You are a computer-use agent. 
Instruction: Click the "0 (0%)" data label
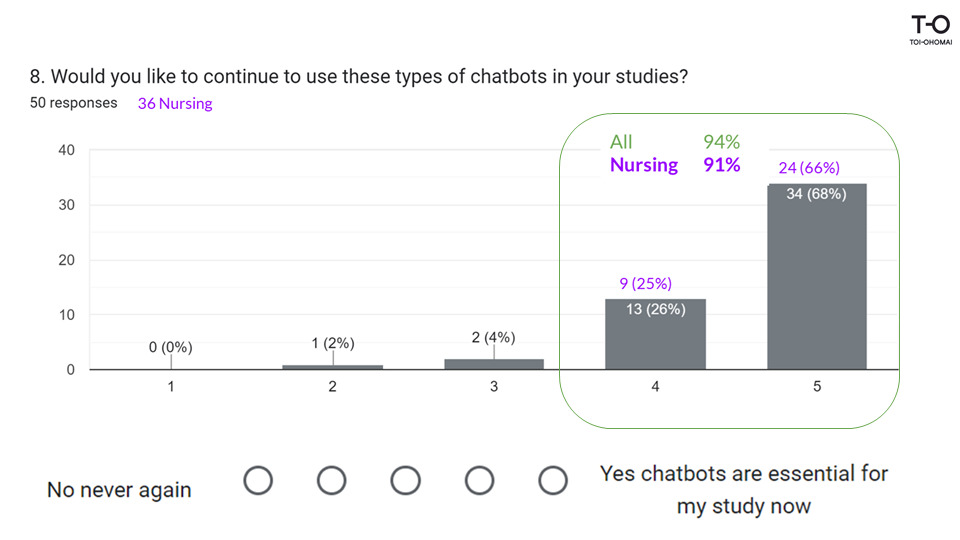click(170, 347)
